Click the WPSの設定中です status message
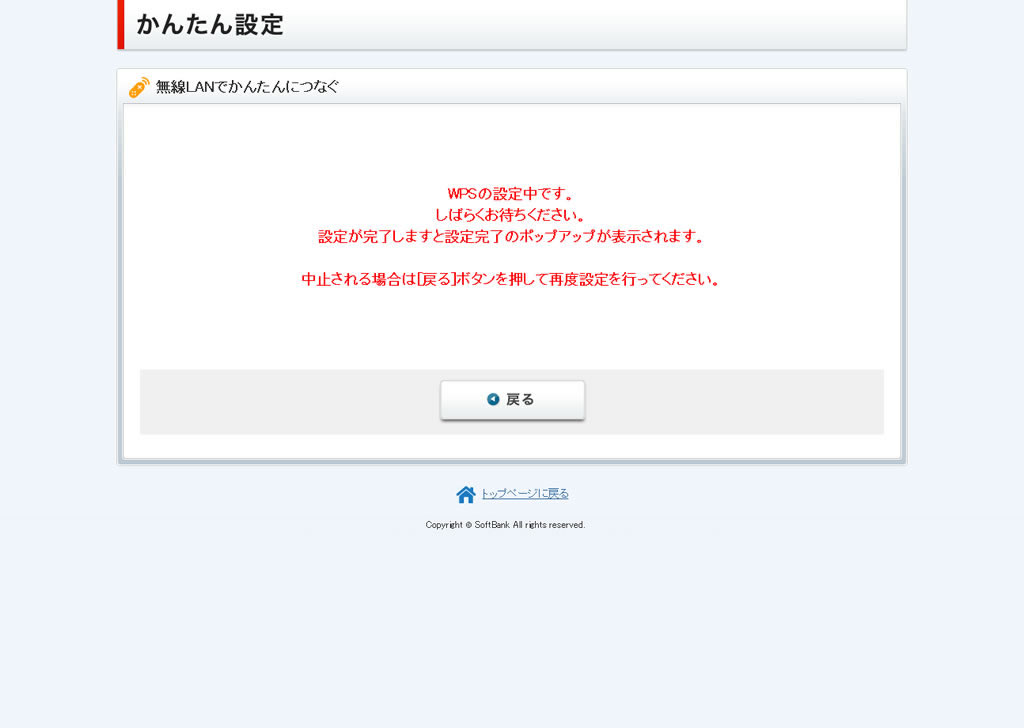Image resolution: width=1024 pixels, height=728 pixels. pyautogui.click(x=511, y=193)
